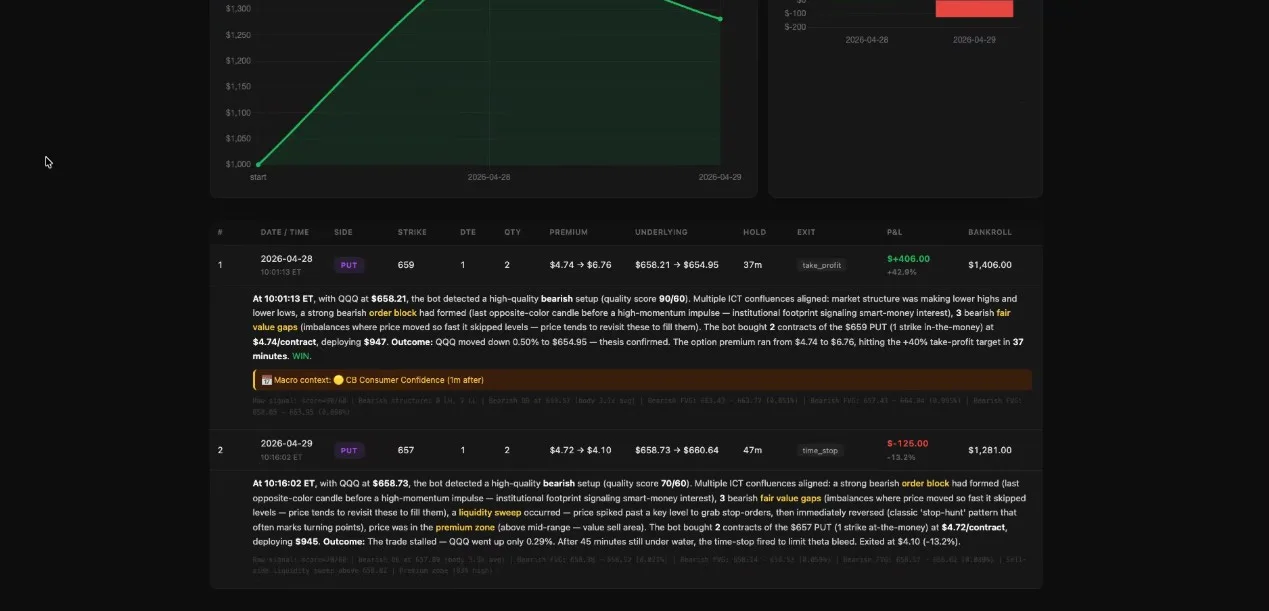Screen dimensions: 1269x611
Task: Click the '10:16:02 ET' timestamp under trade 2 date
Action: pos(281,457)
